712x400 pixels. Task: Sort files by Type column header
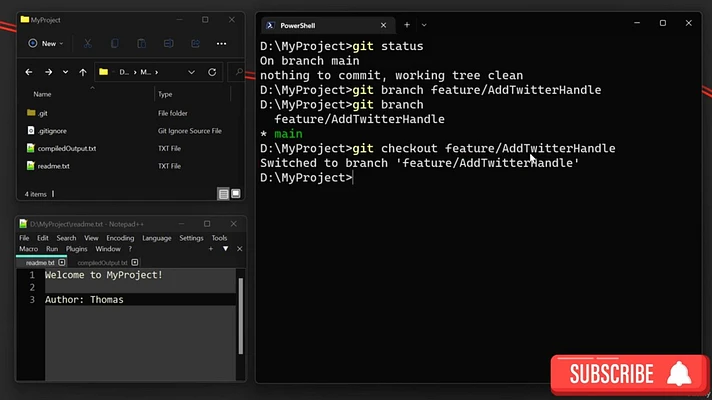[x=165, y=94]
